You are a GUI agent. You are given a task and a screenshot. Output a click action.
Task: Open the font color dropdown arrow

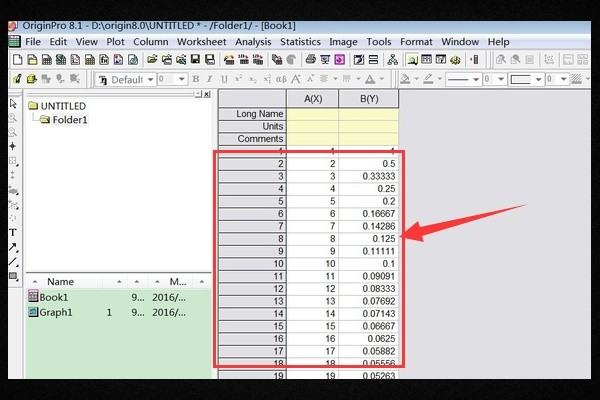click(382, 79)
